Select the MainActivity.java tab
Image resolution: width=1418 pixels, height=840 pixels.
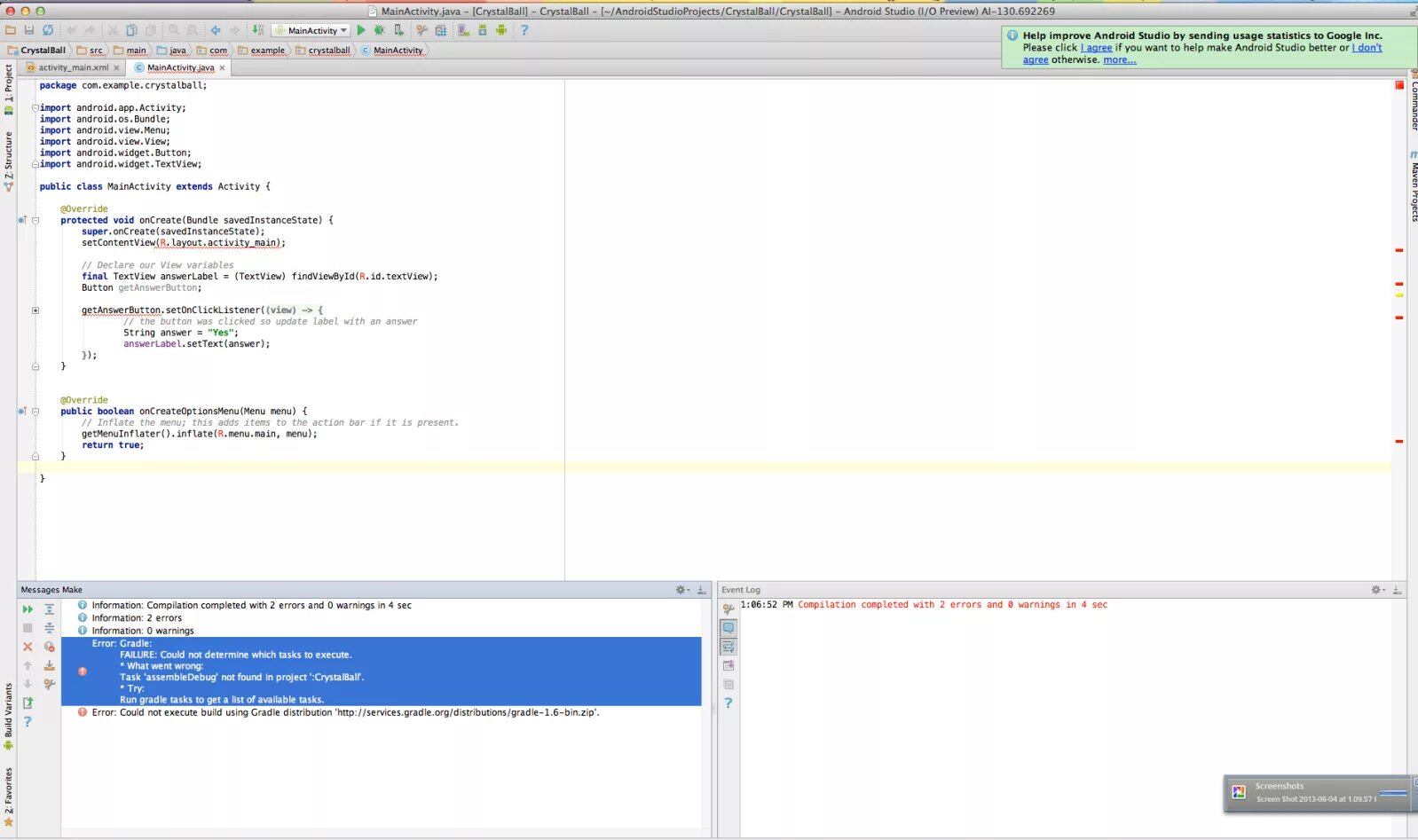180,67
